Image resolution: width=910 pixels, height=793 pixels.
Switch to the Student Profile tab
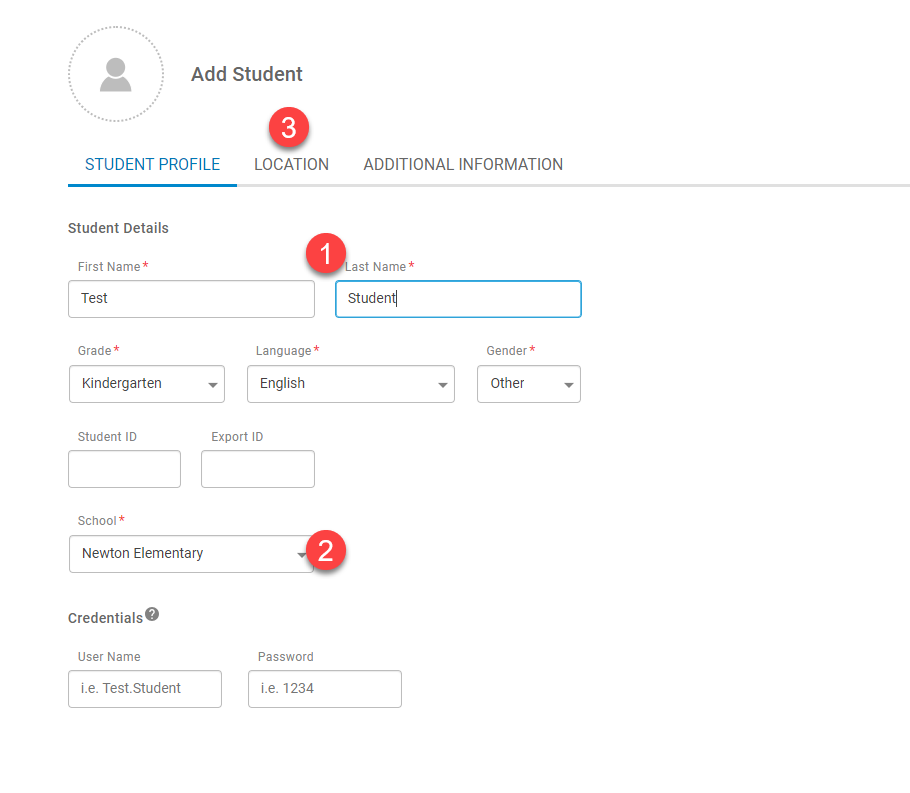coord(152,164)
